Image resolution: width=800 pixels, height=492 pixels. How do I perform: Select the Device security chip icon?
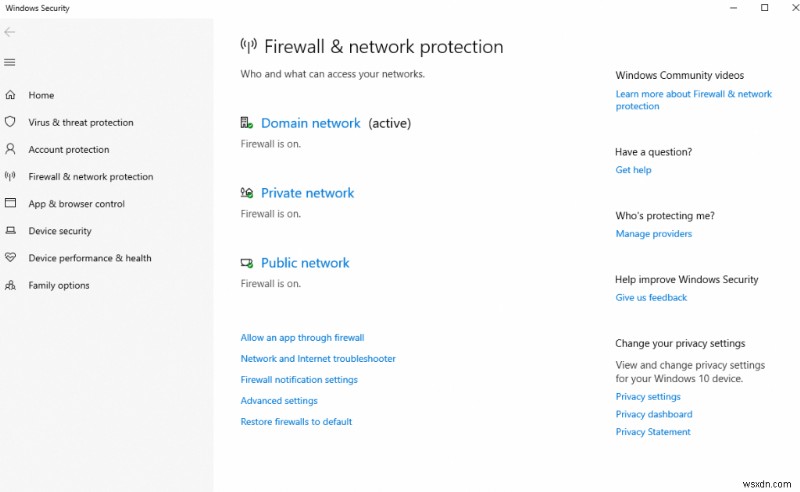point(10,230)
